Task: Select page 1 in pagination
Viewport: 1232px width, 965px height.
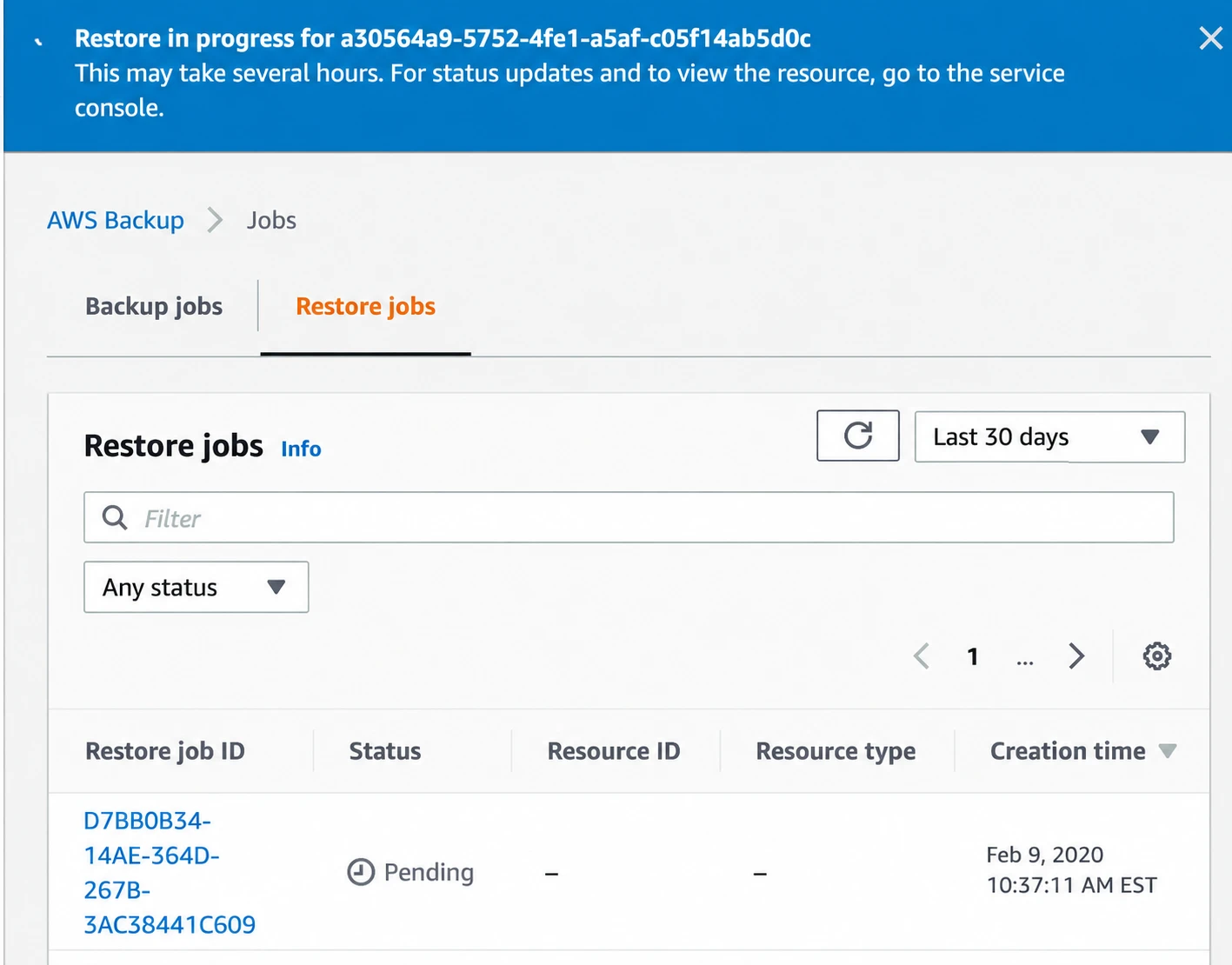Action: tap(973, 656)
